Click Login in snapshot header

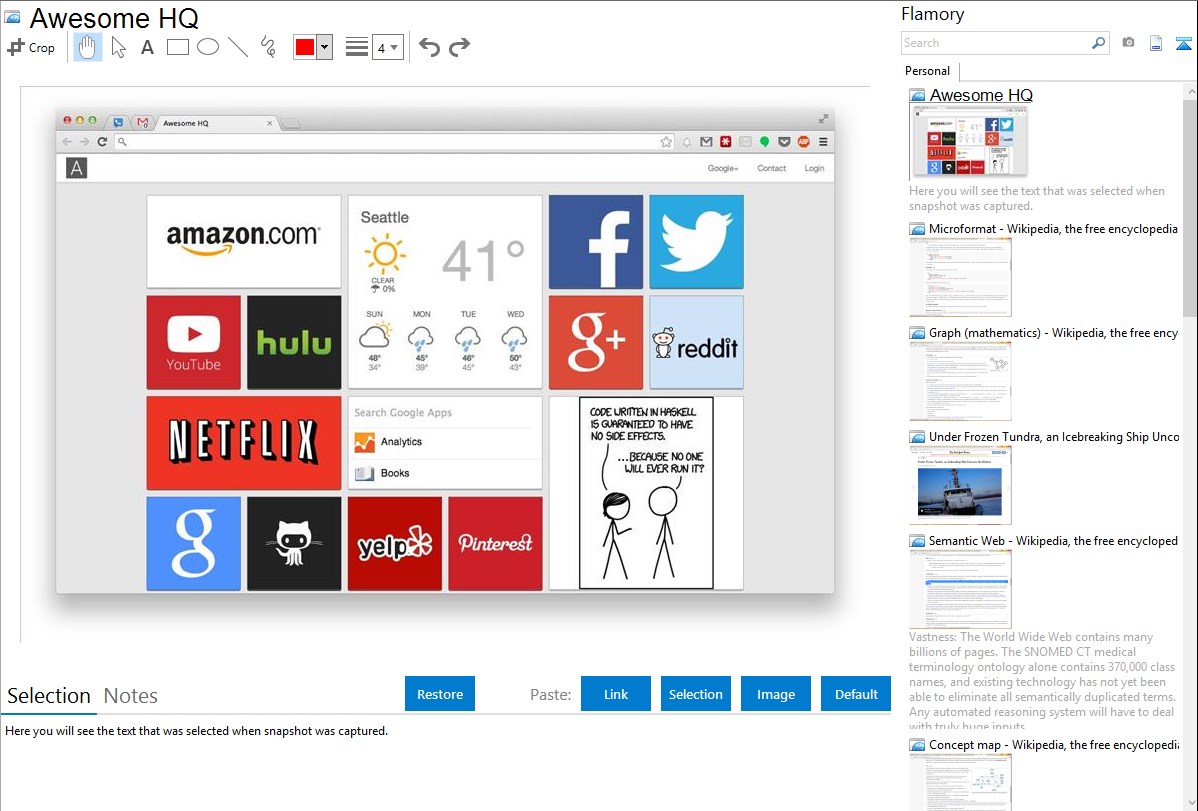[x=814, y=168]
